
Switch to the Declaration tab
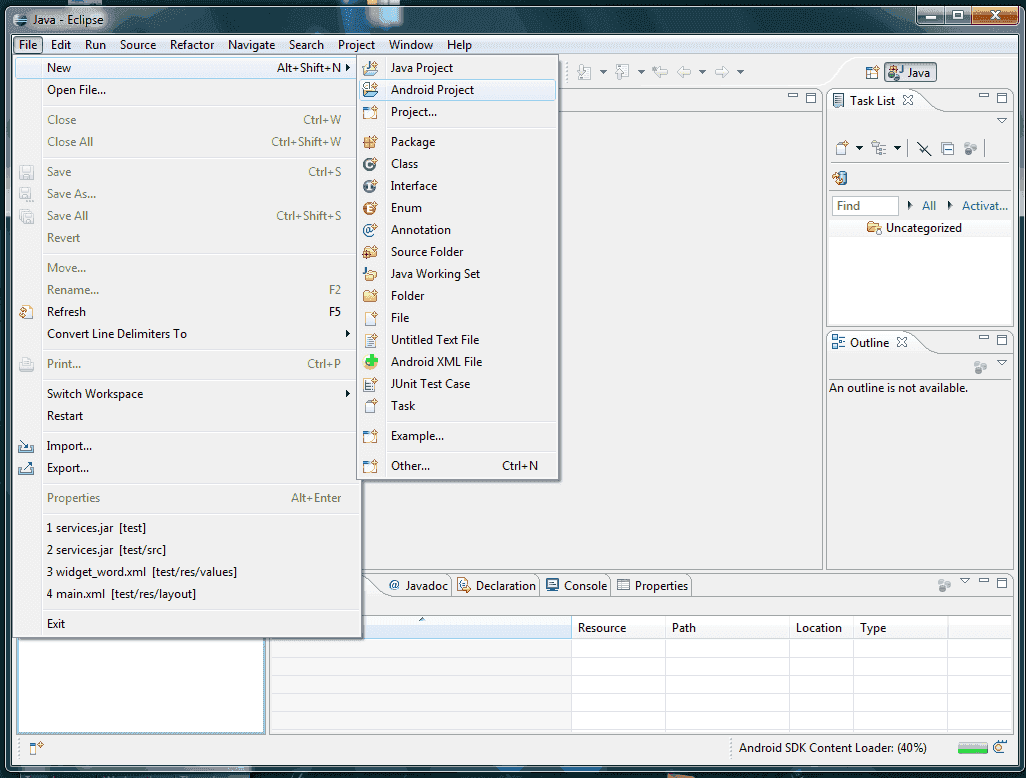pyautogui.click(x=497, y=586)
